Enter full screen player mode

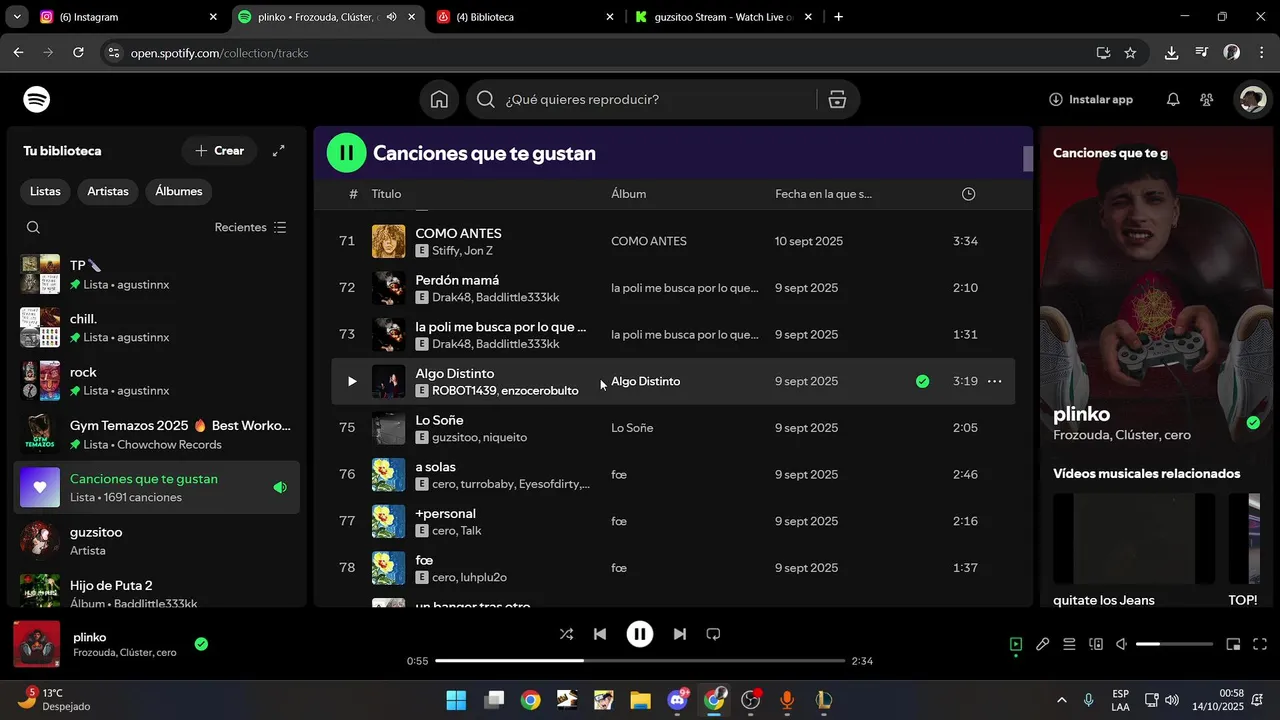1260,645
